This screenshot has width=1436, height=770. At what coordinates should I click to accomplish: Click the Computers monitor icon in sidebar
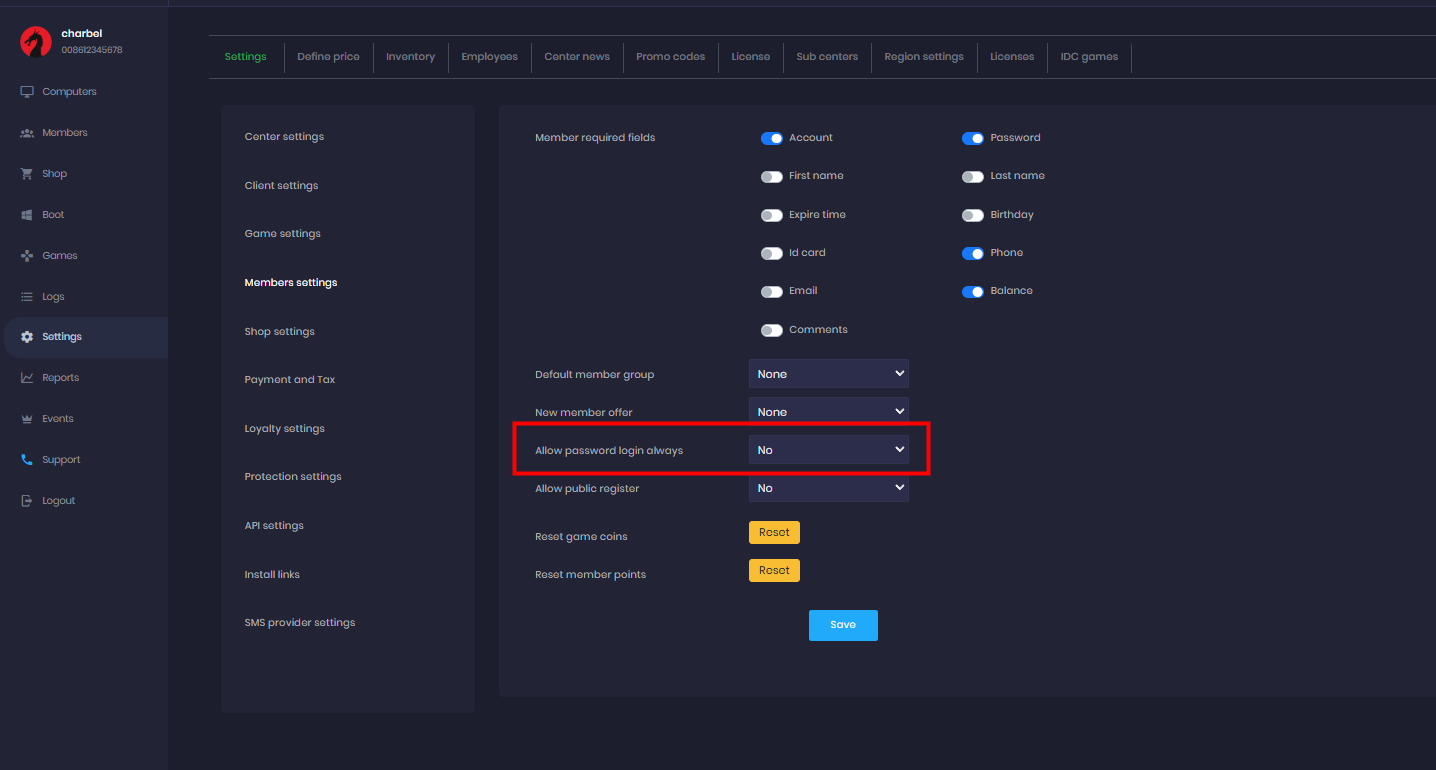point(27,92)
